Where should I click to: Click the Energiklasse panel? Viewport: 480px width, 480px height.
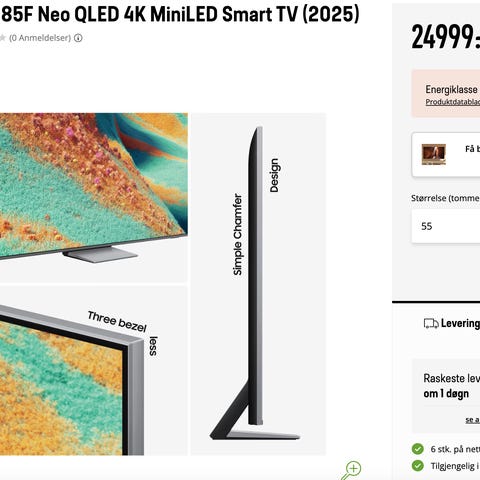pyautogui.click(x=446, y=94)
